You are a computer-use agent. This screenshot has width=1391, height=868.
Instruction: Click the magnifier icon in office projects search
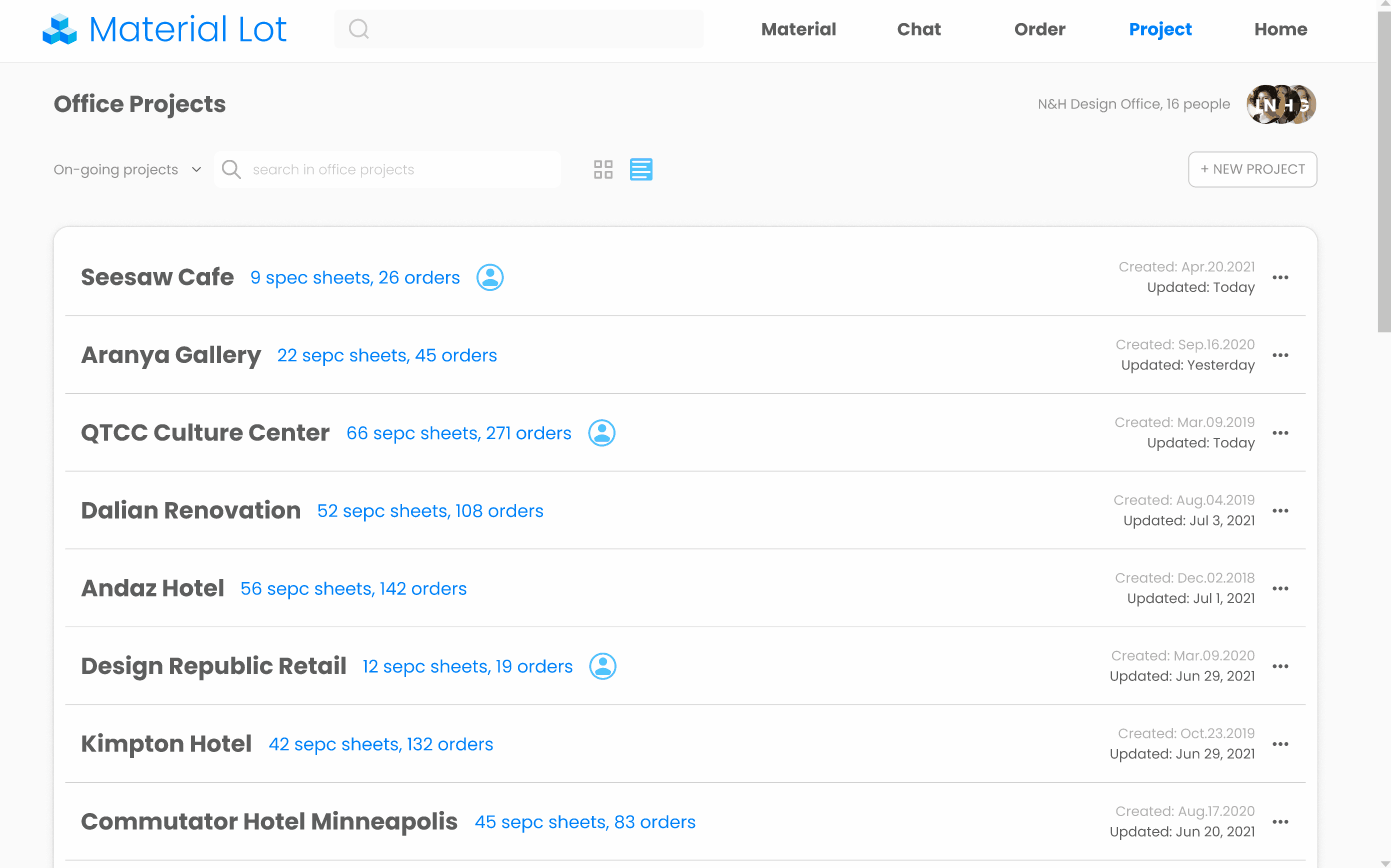pos(231,169)
